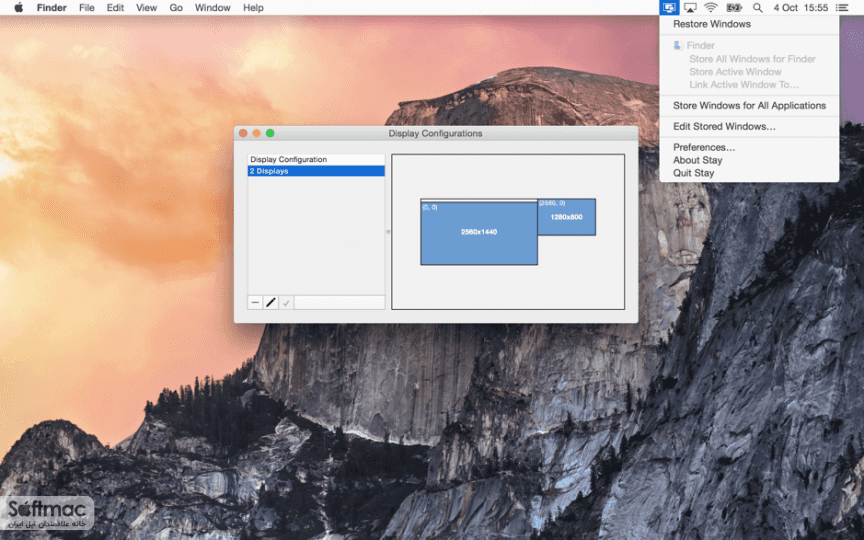Open the Help menu

click(x=253, y=8)
